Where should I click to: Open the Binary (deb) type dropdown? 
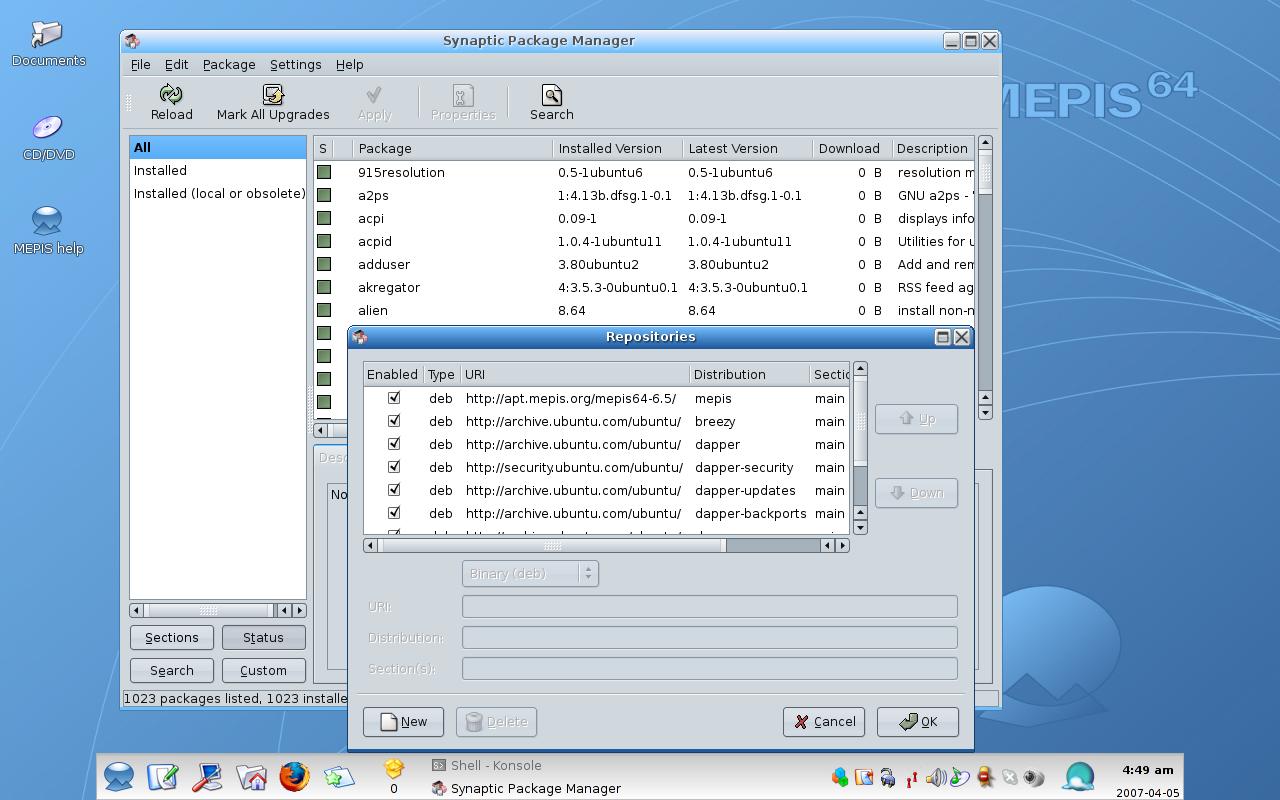(530, 574)
